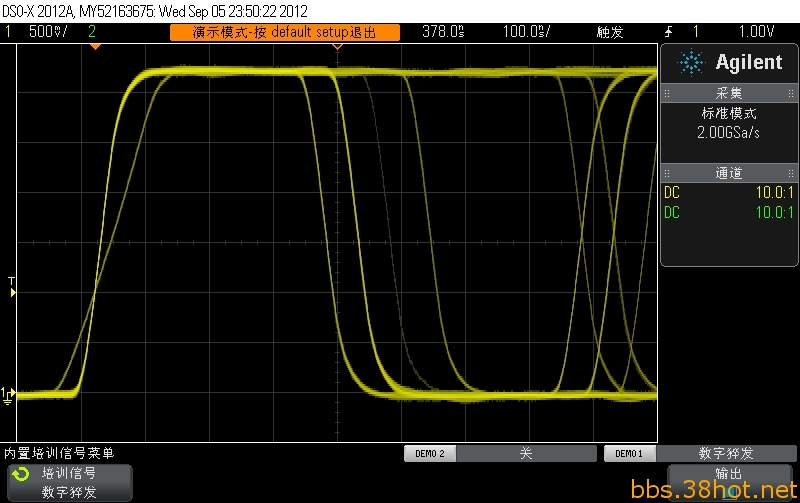Viewport: 800px width, 503px height.
Task: Click the channel 1 scale 500 mV/ readout
Action: 48,32
